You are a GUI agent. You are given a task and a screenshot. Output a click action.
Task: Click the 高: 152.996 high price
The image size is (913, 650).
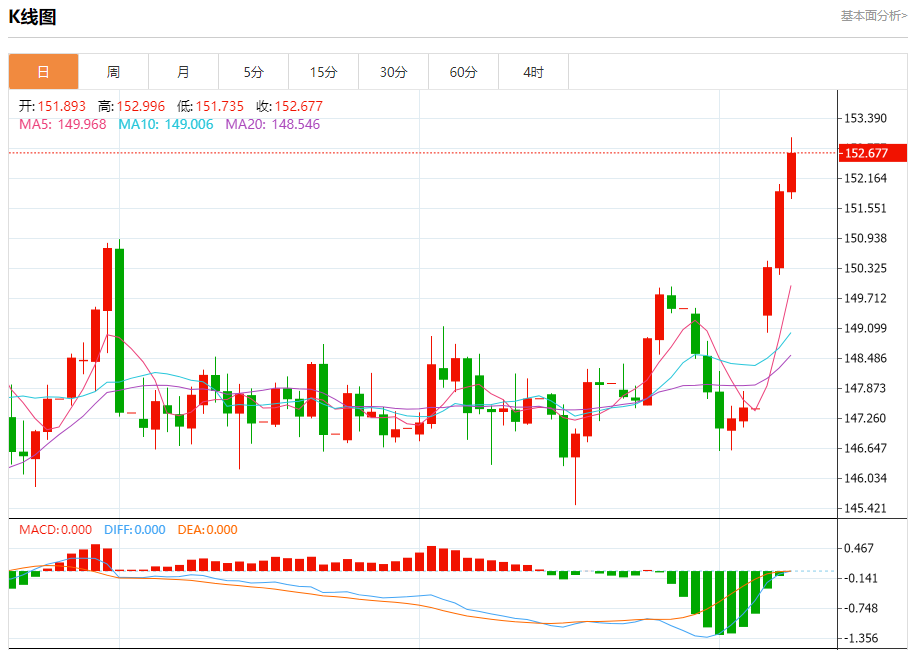click(x=132, y=106)
